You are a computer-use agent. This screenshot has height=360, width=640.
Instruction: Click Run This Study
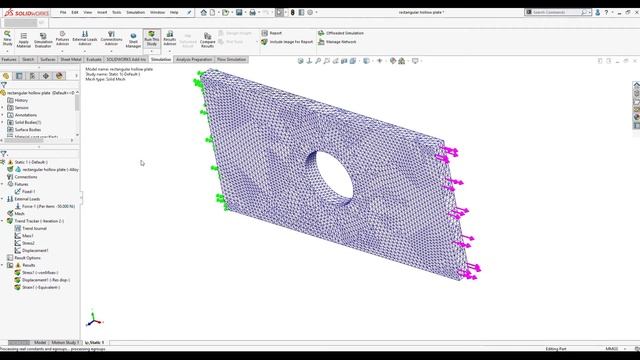152,38
